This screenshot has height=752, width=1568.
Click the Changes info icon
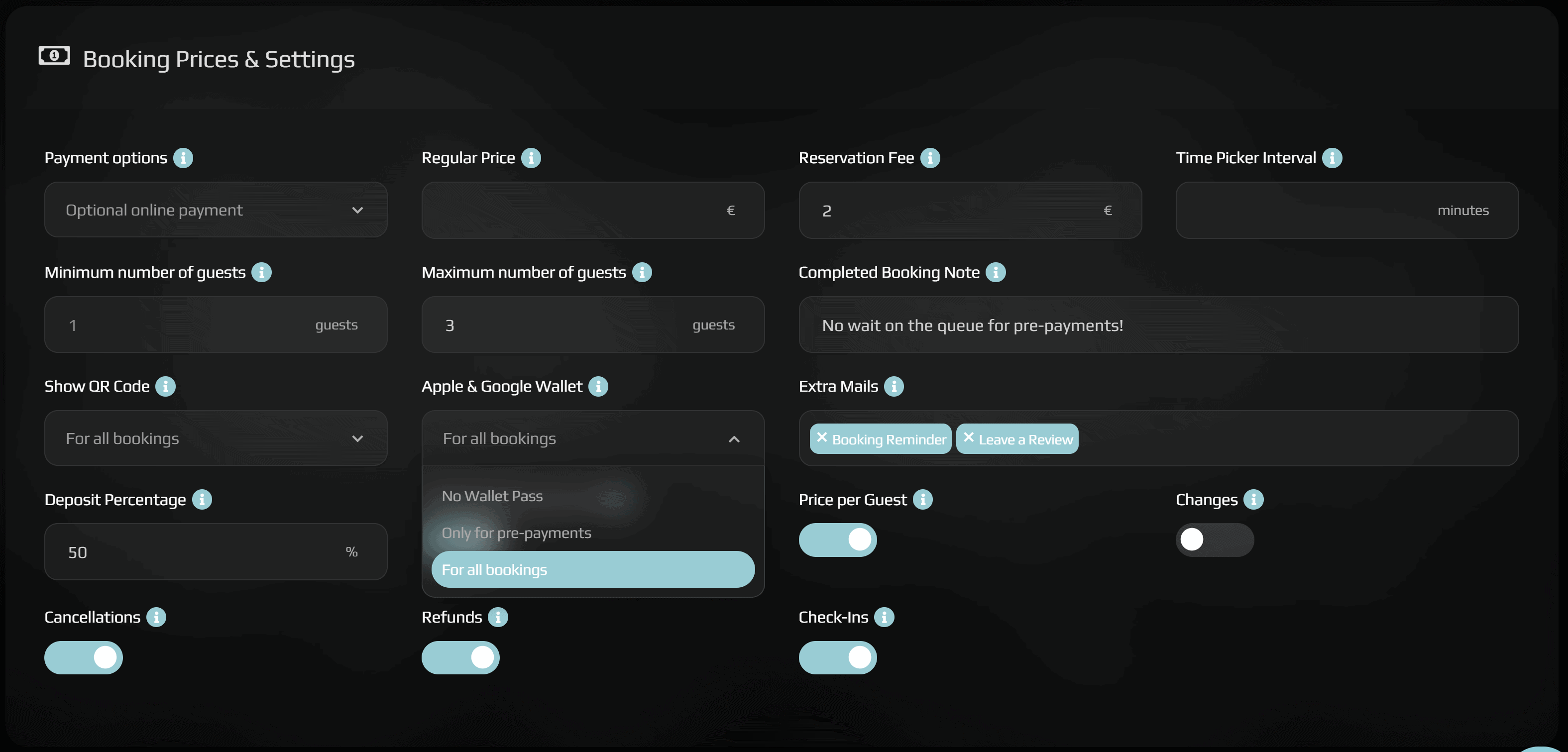(1253, 500)
